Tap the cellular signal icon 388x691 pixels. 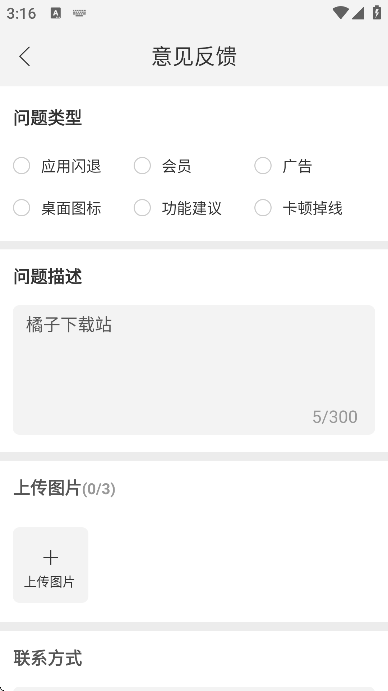click(358, 13)
